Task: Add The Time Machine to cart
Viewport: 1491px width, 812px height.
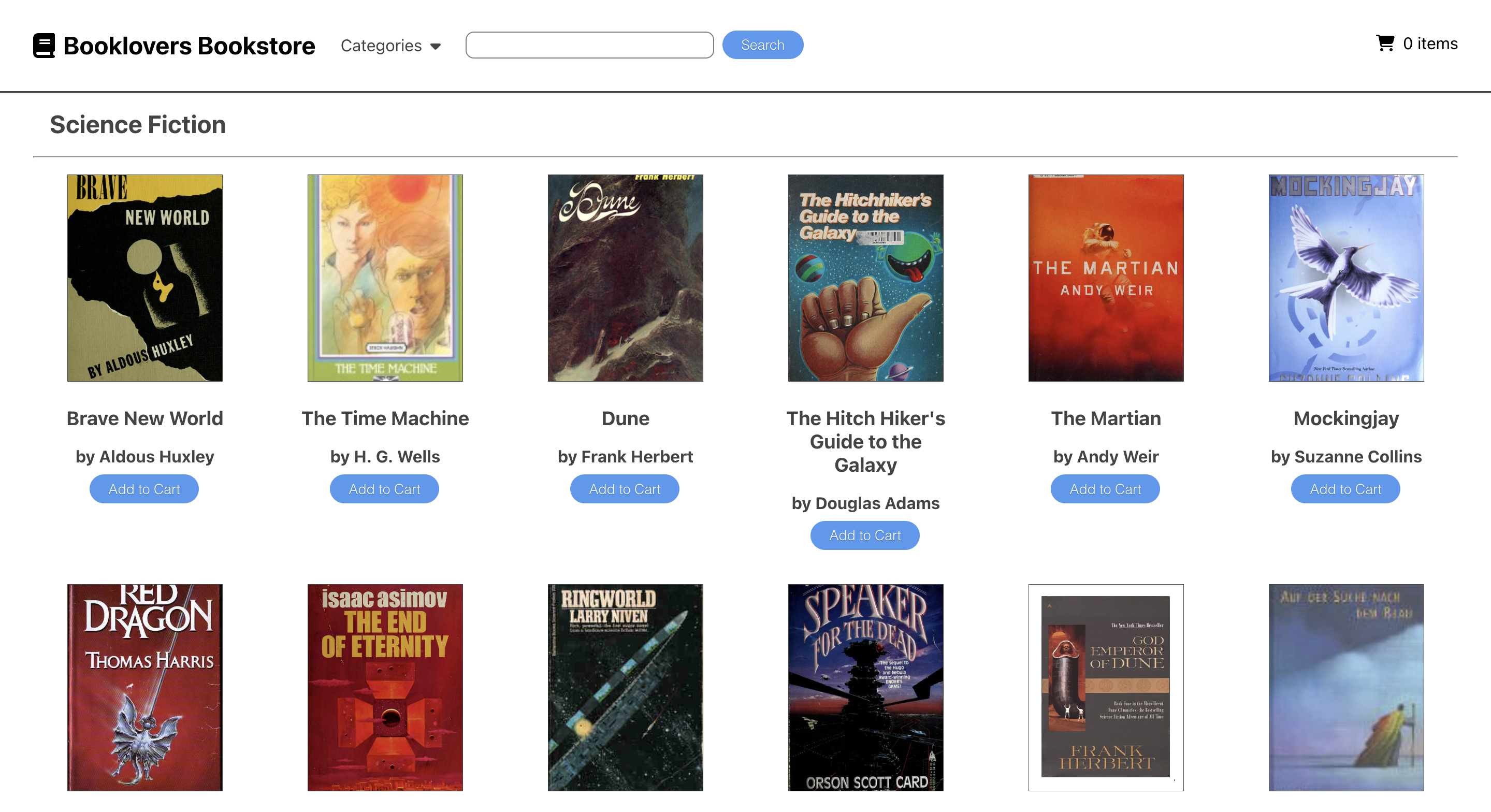Action: 384,489
